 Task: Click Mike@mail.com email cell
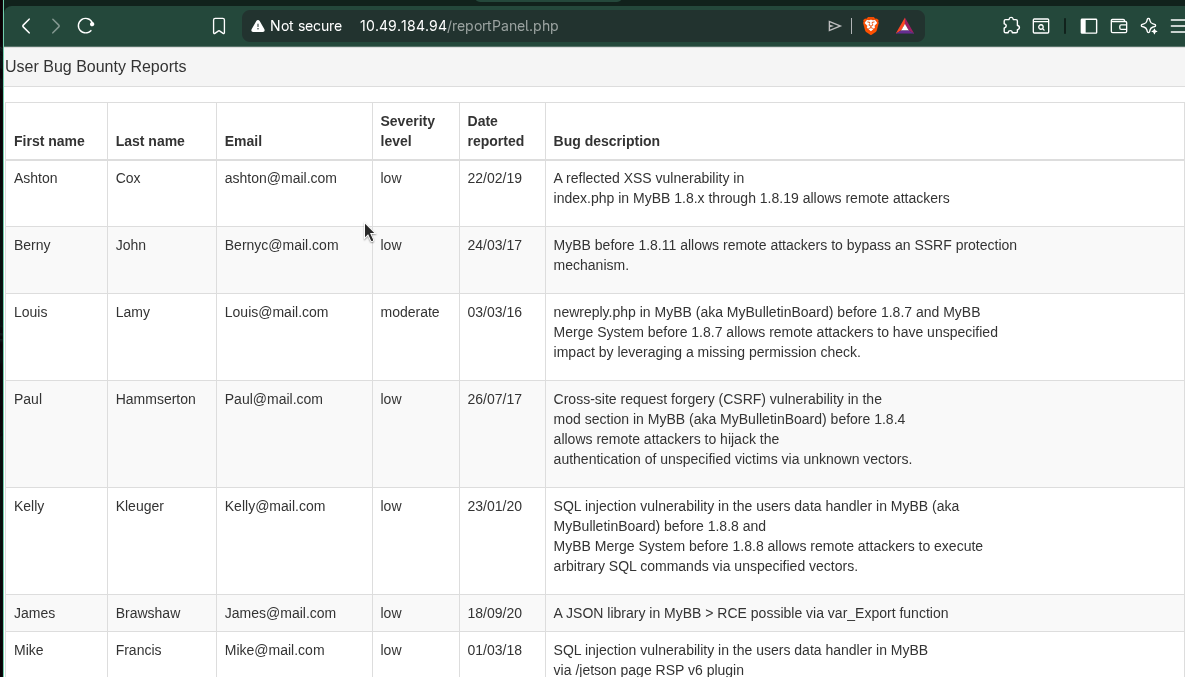[x=274, y=651]
